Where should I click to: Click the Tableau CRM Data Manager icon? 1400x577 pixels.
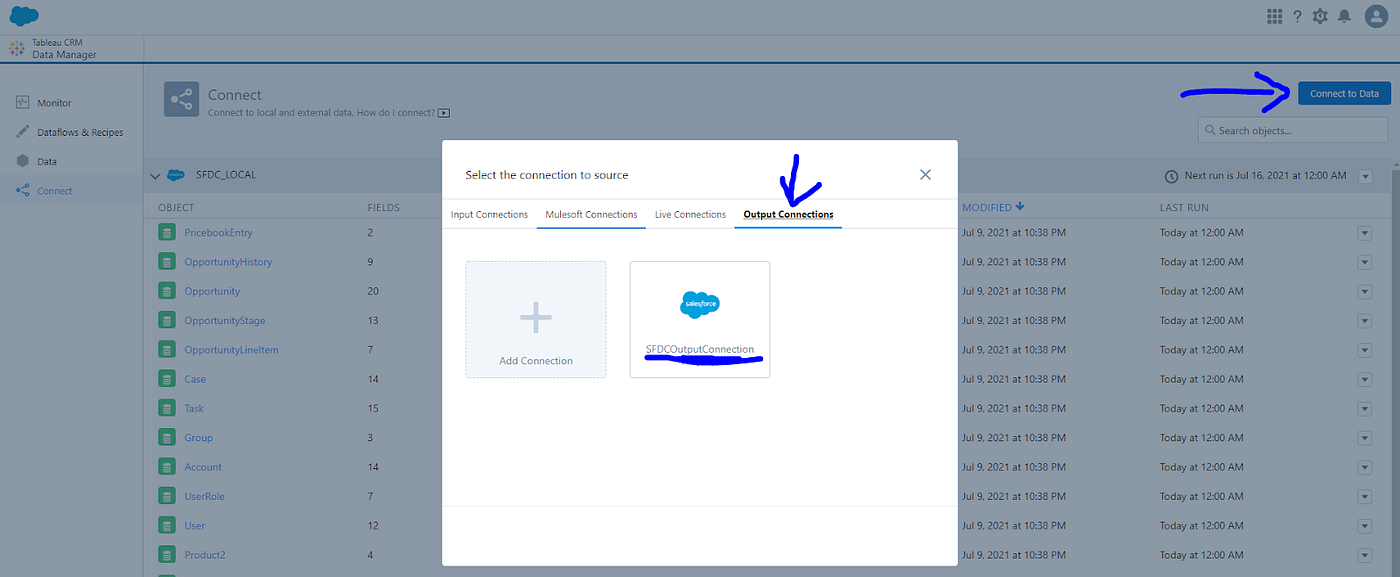pyautogui.click(x=16, y=49)
